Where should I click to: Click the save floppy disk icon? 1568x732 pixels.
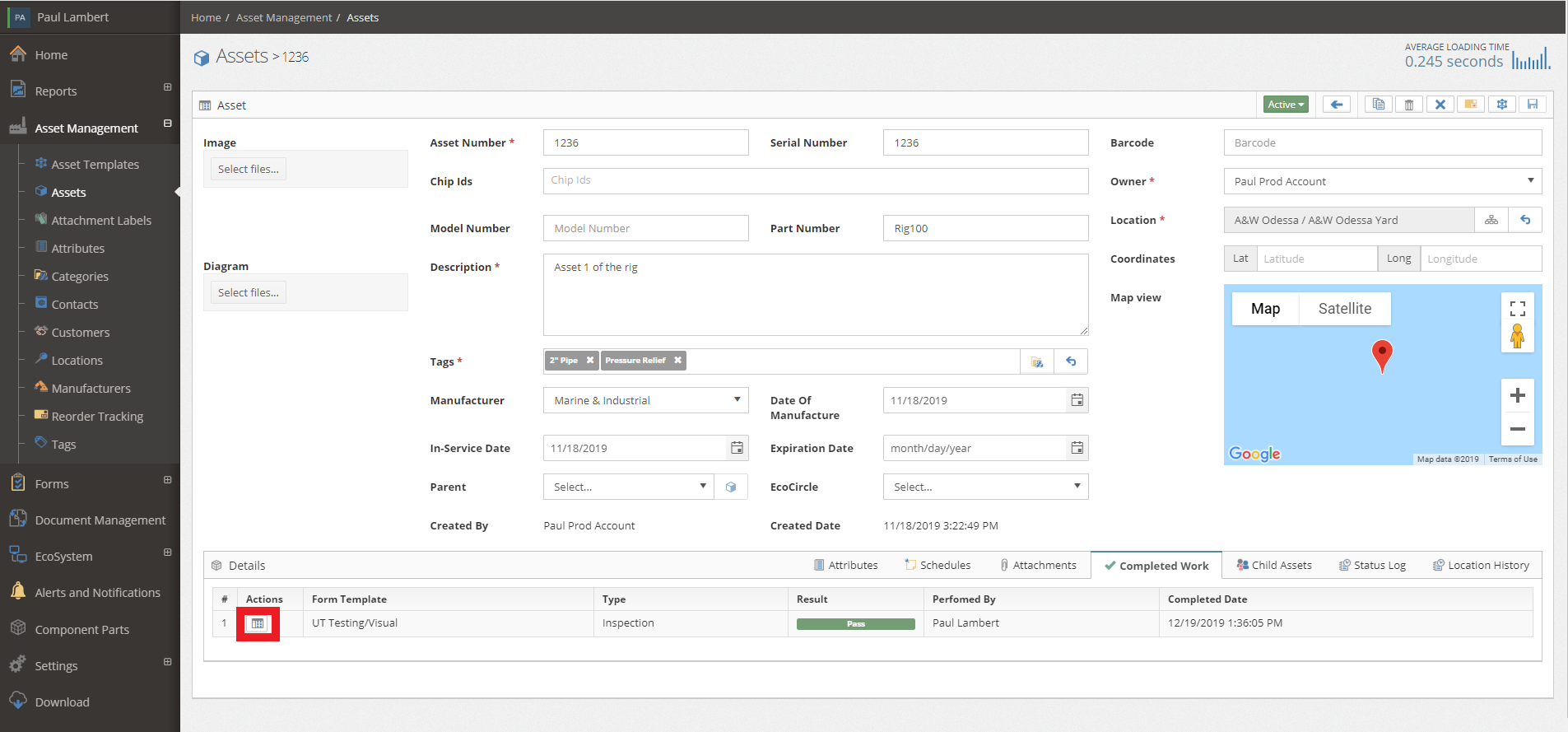(x=1533, y=105)
